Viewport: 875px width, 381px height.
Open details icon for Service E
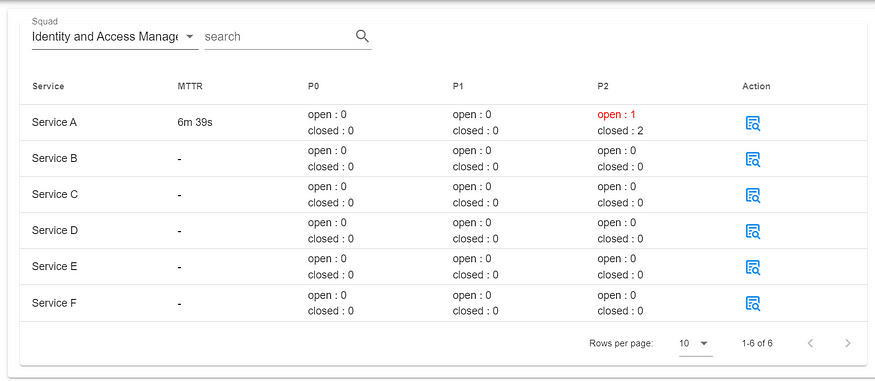[753, 267]
